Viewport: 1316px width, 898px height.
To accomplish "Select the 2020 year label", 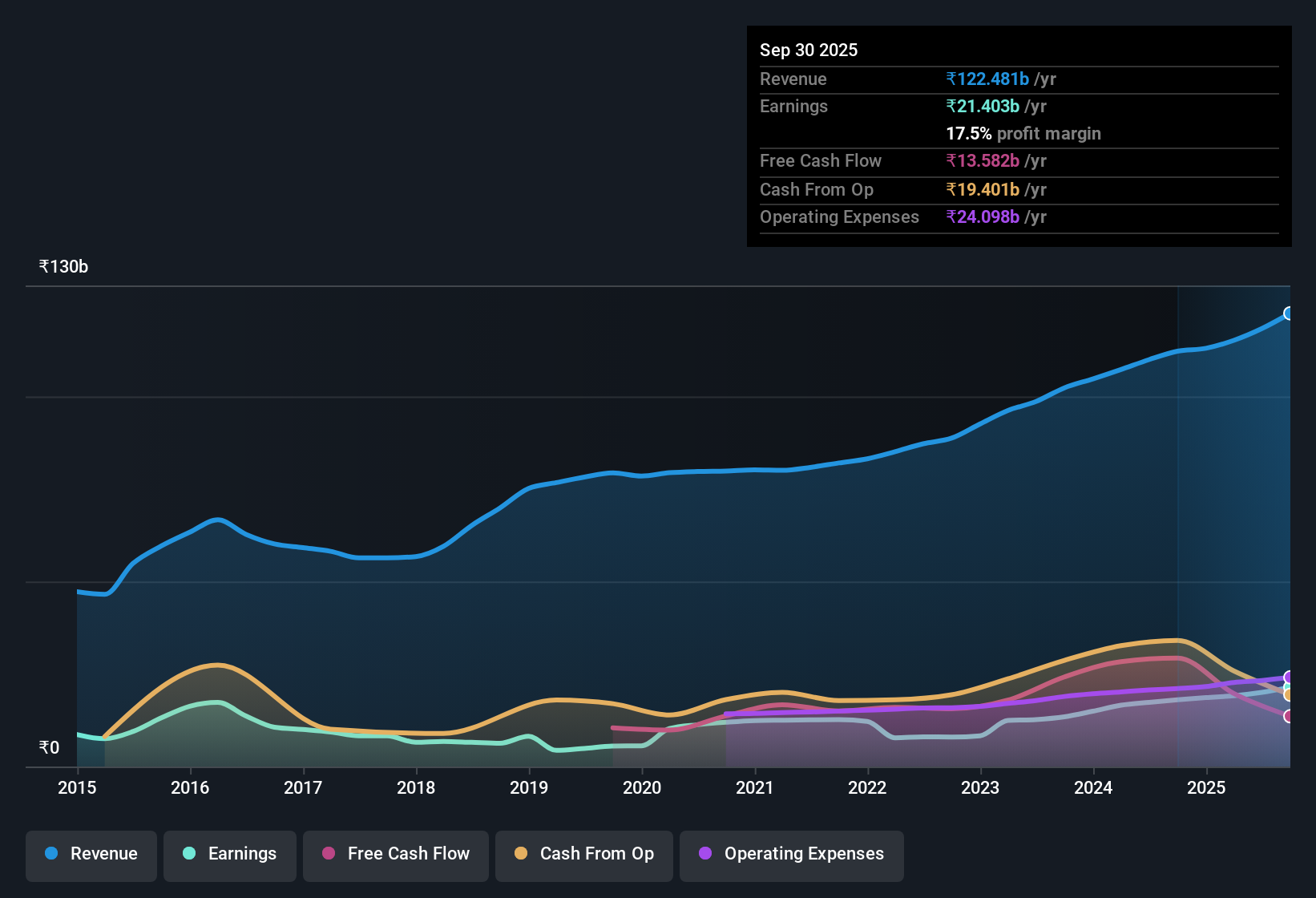I will 641,788.
